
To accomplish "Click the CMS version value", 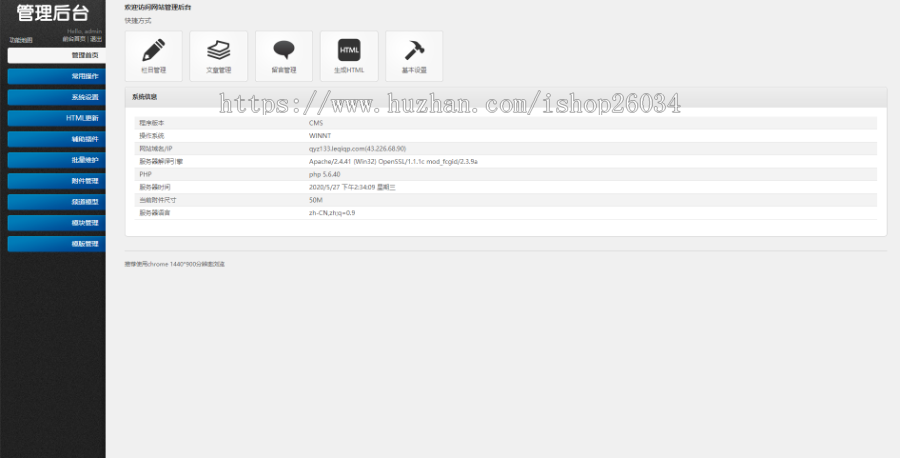I will pyautogui.click(x=316, y=123).
